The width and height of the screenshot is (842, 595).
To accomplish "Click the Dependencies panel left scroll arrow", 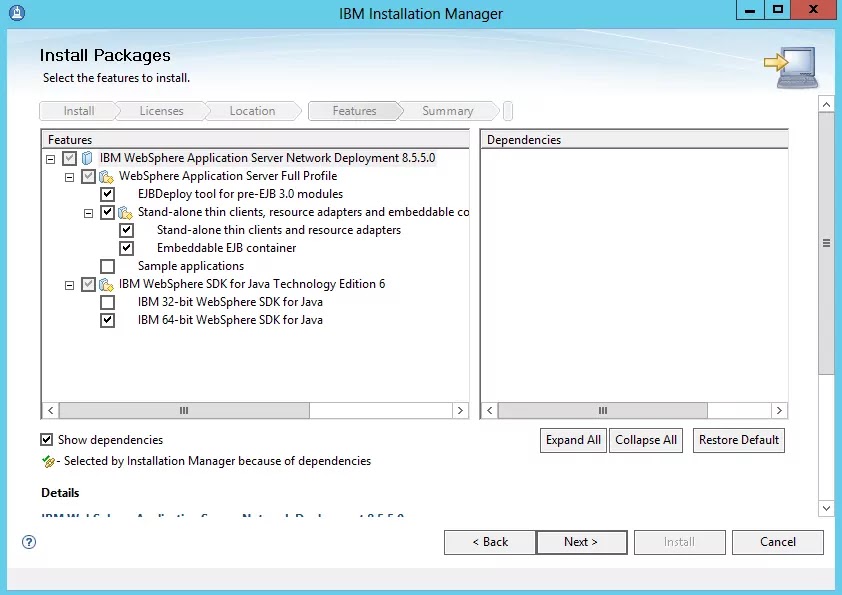I will 489,411.
